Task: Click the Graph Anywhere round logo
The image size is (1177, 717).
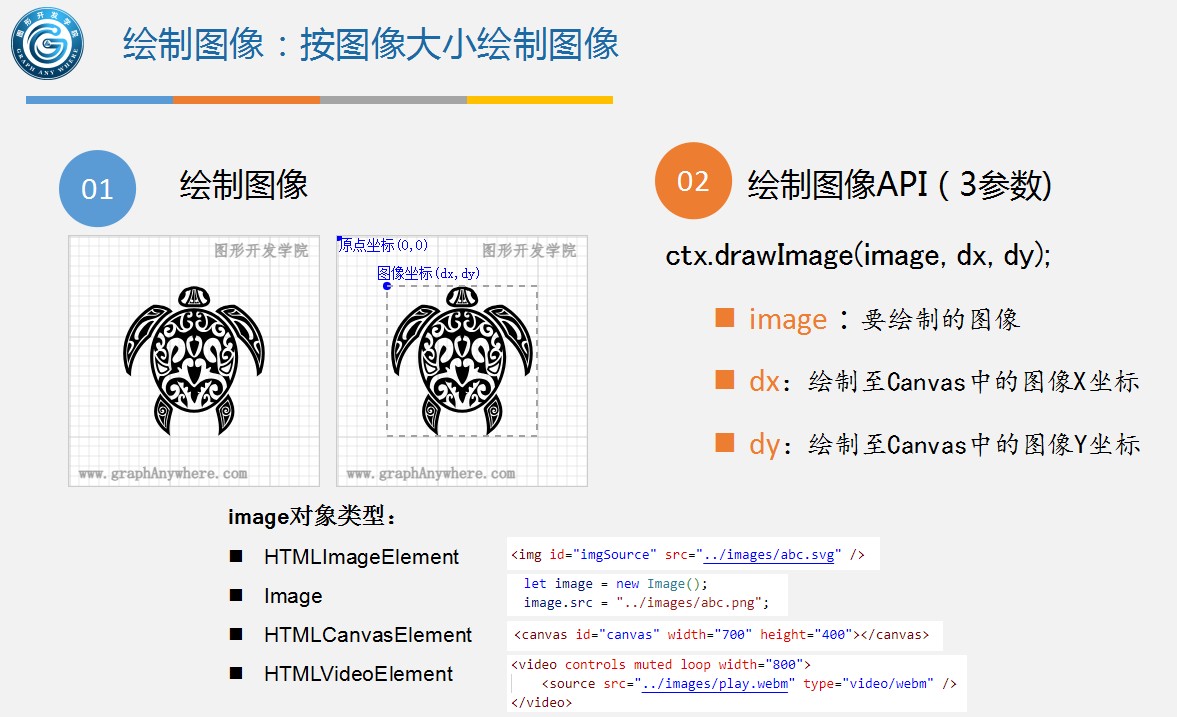Action: click(47, 44)
